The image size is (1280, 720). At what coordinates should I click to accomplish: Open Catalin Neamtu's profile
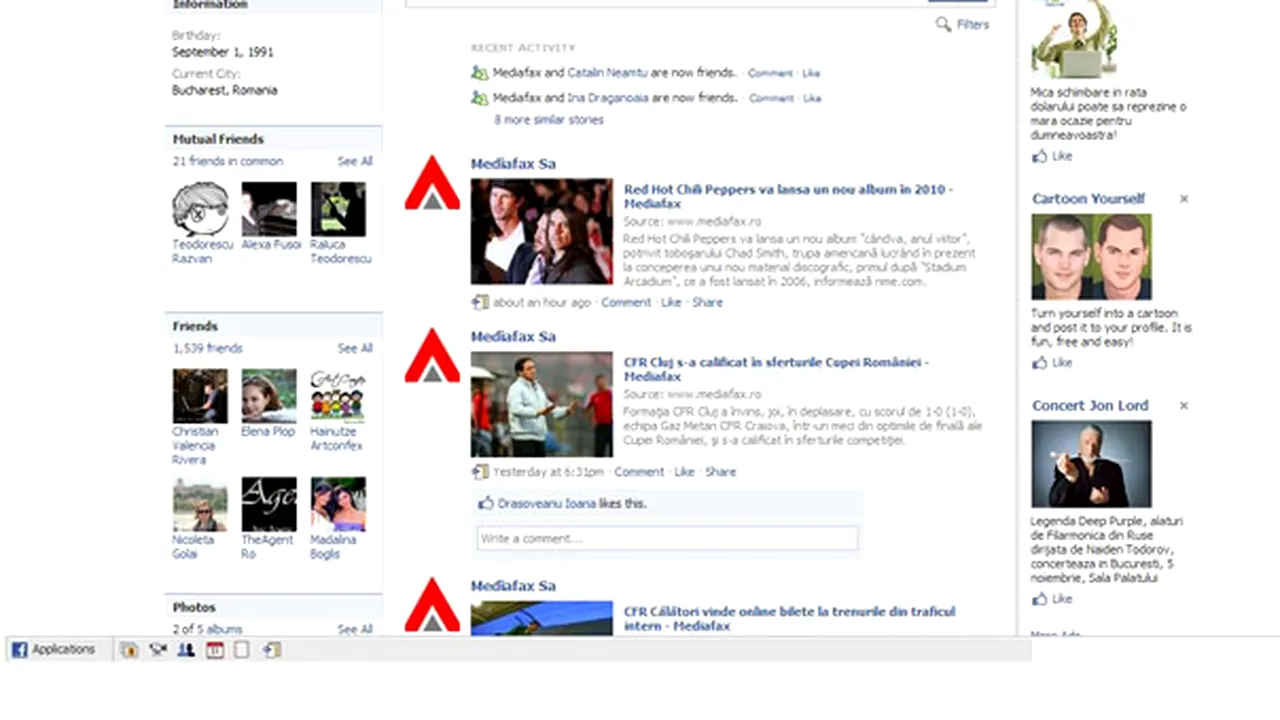pyautogui.click(x=607, y=73)
